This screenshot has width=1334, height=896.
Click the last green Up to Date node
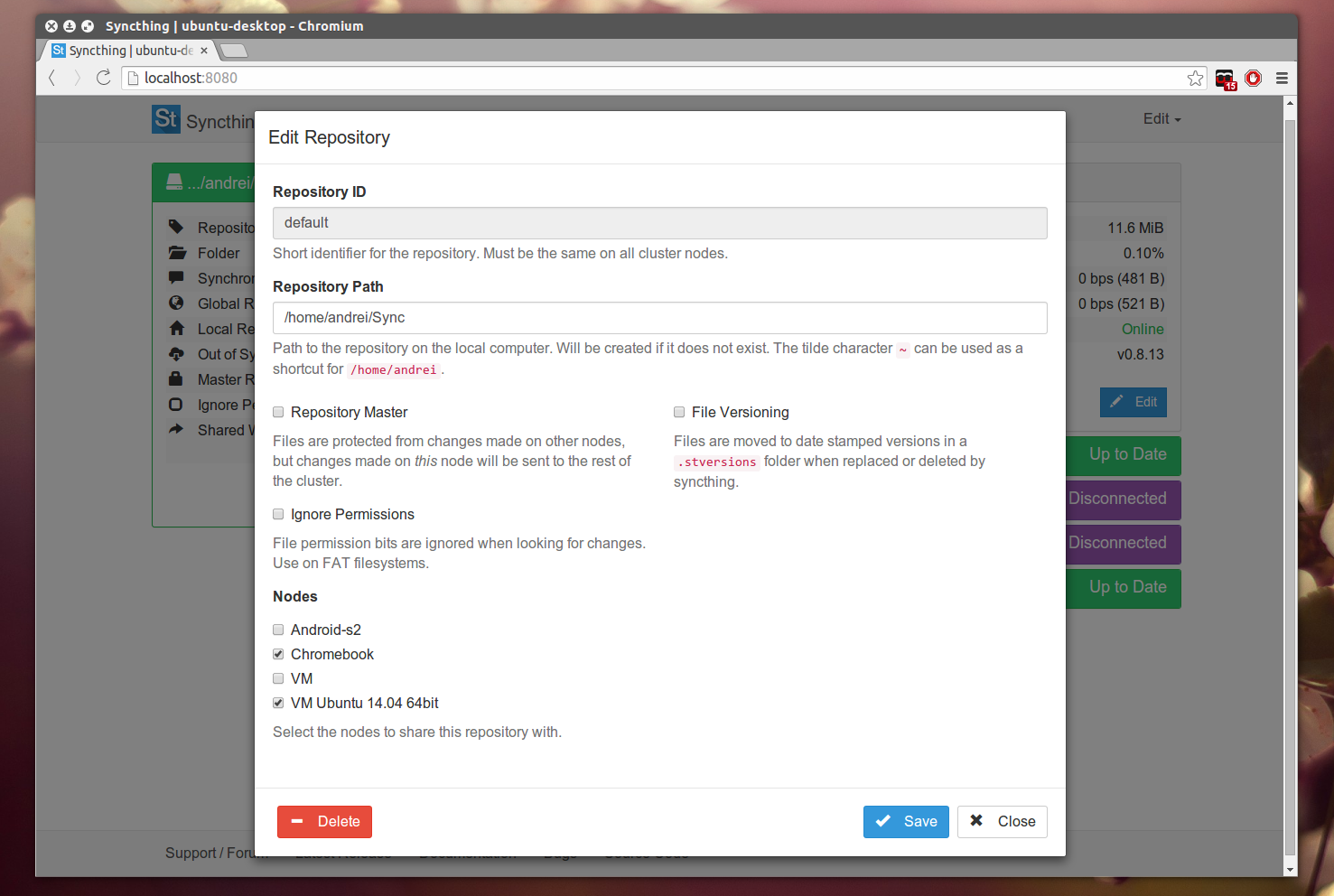[x=1124, y=587]
